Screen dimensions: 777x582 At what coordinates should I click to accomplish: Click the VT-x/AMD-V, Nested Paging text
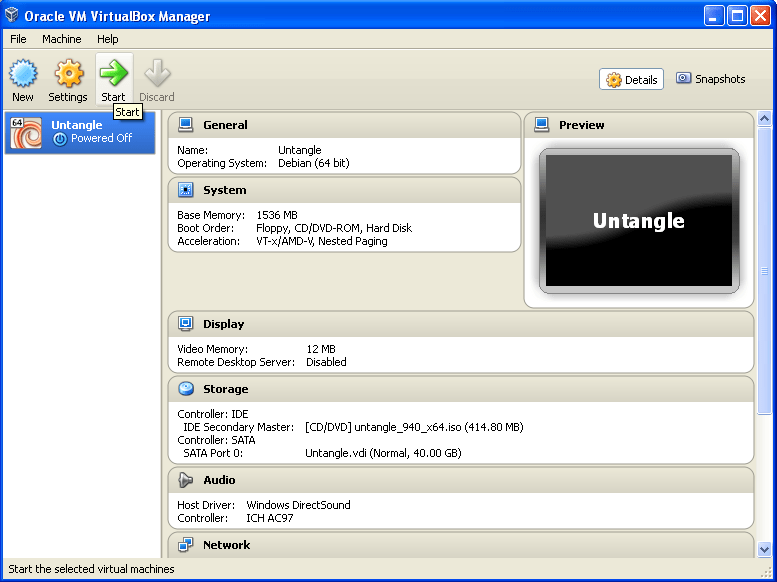(x=322, y=241)
